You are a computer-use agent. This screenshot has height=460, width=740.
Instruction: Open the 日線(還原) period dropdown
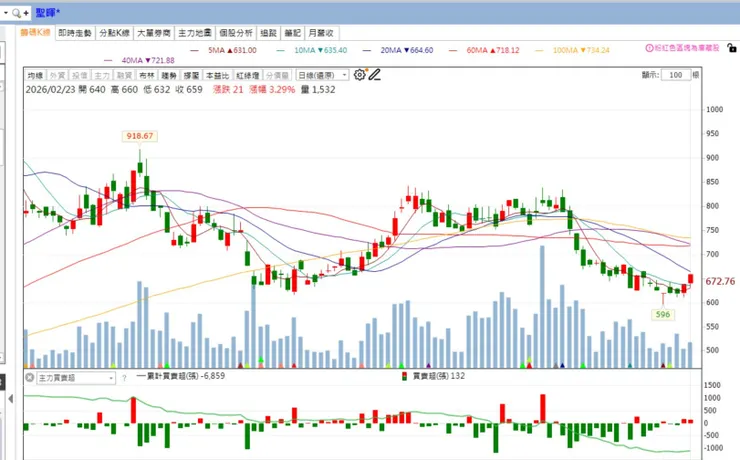tap(322, 75)
